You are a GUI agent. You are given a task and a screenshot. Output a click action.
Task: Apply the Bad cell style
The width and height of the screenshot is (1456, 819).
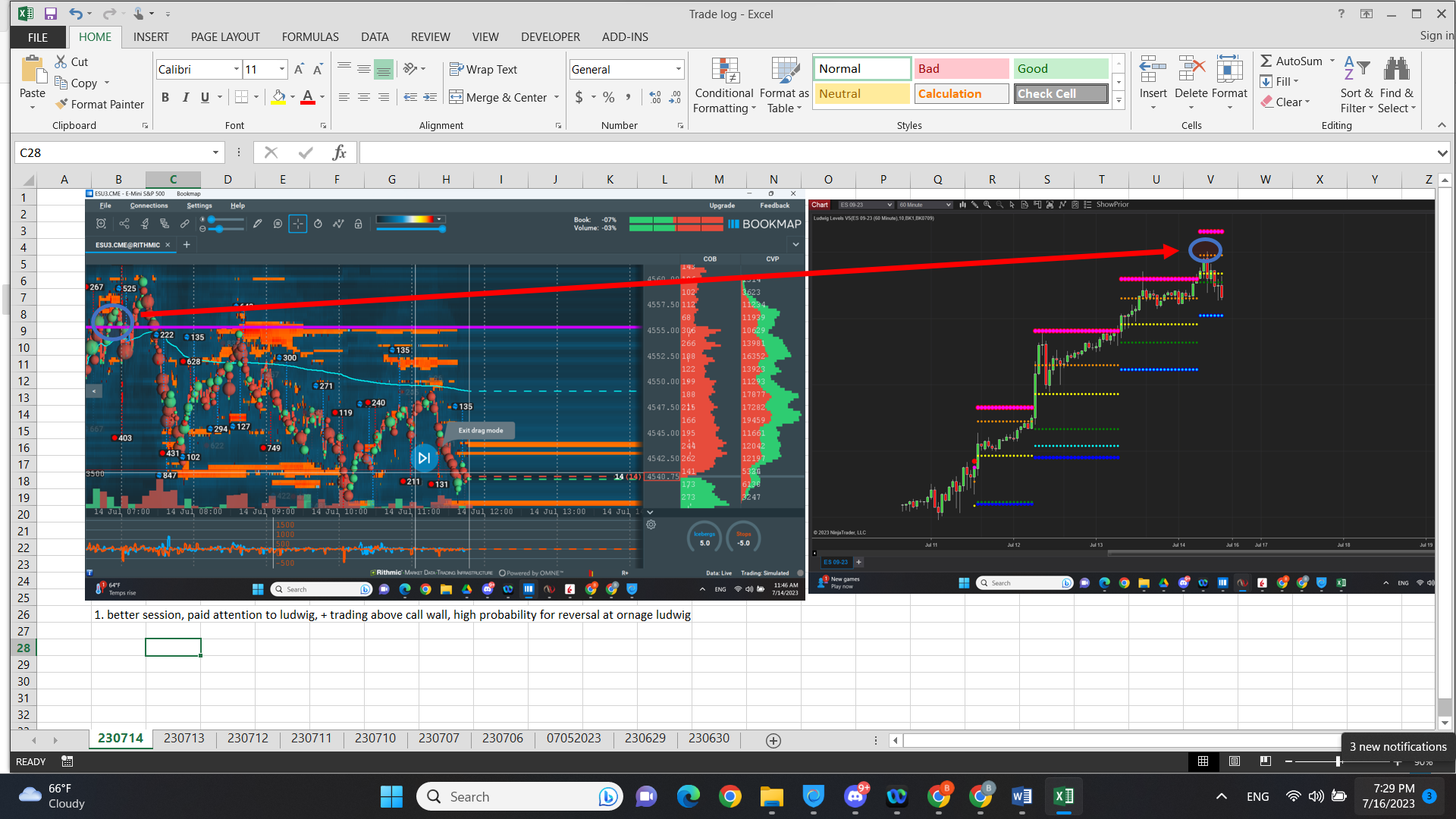961,68
